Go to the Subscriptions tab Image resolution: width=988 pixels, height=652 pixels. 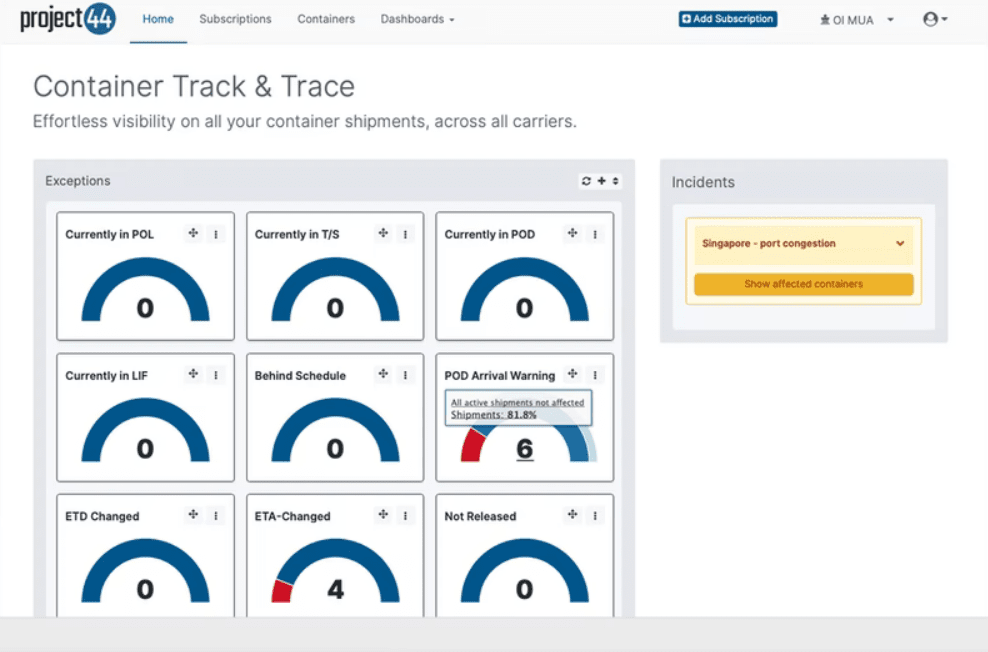coord(235,19)
